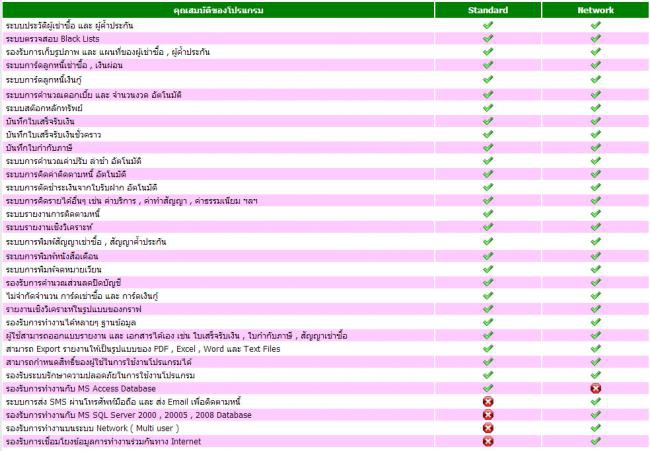
Task: Click Network checkmark for Export PDF Excel Word row
Action: click(x=596, y=349)
